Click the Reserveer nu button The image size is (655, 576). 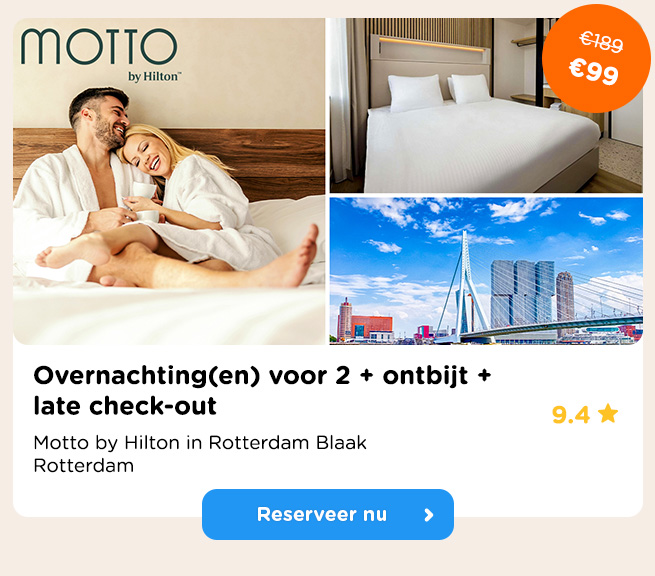pyautogui.click(x=328, y=515)
